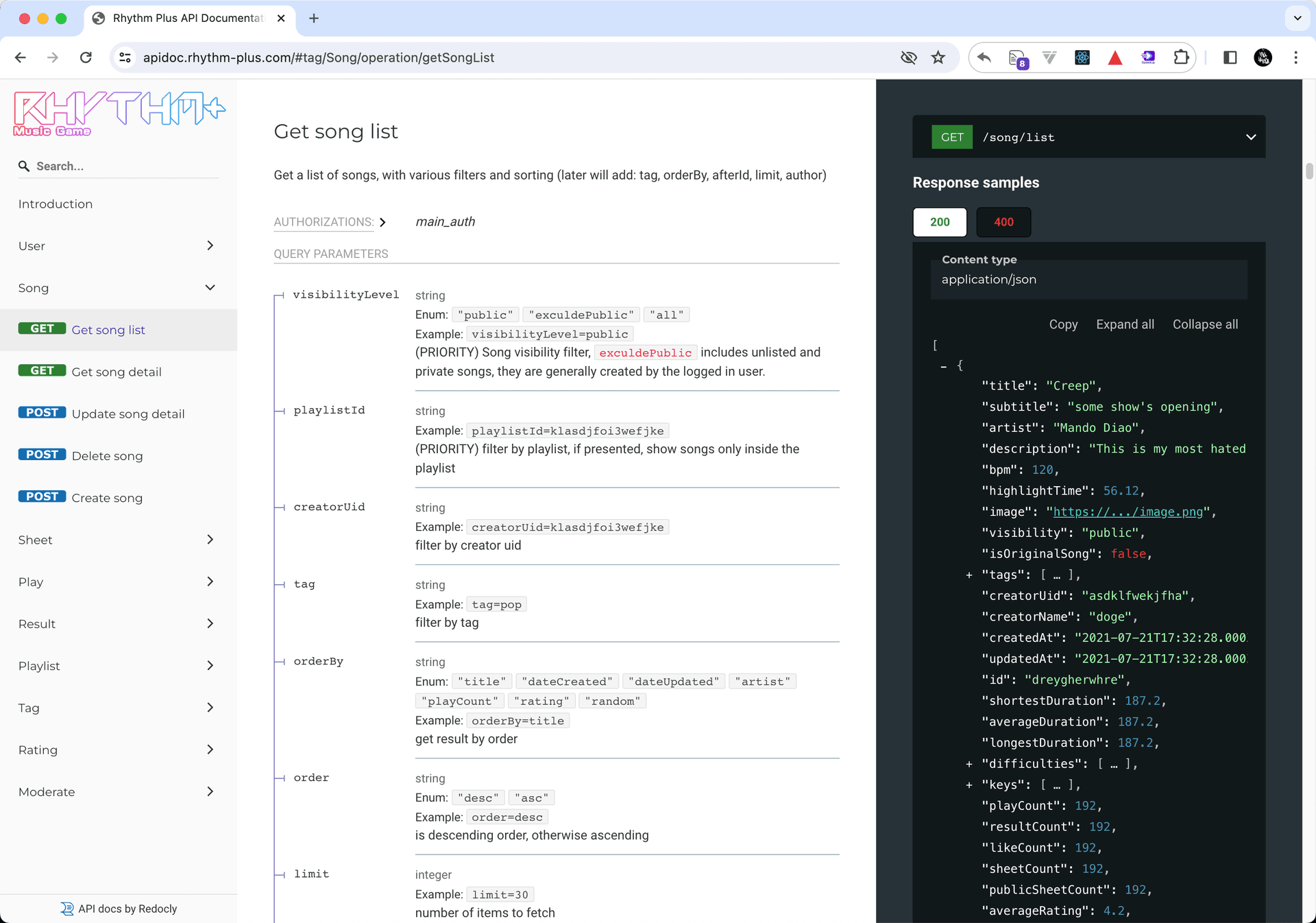Viewport: 1316px width, 923px height.
Task: Open Update song detail endpoint
Action: [x=119, y=413]
